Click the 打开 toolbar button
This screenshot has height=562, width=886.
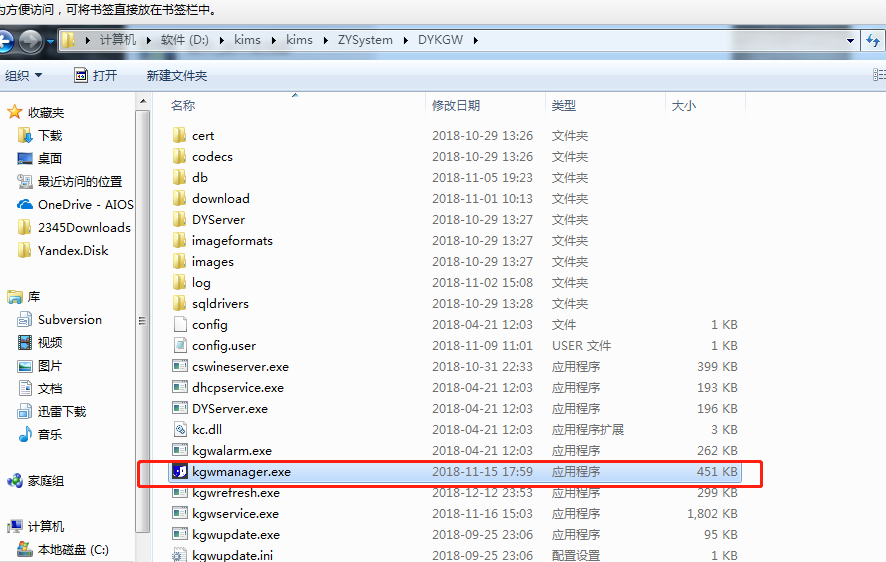95,75
